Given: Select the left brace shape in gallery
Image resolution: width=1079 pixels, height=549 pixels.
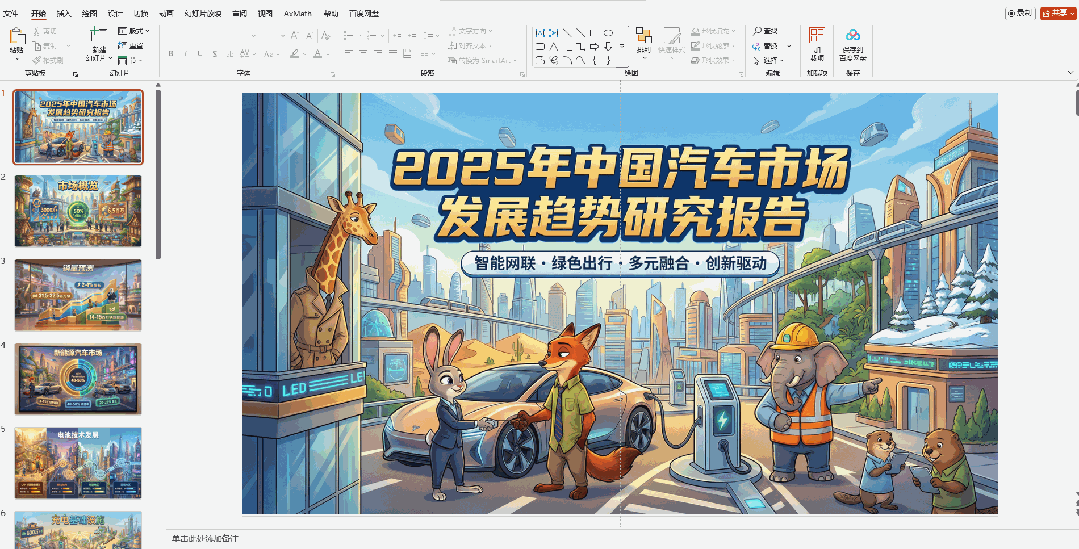Looking at the screenshot, I should [x=595, y=61].
